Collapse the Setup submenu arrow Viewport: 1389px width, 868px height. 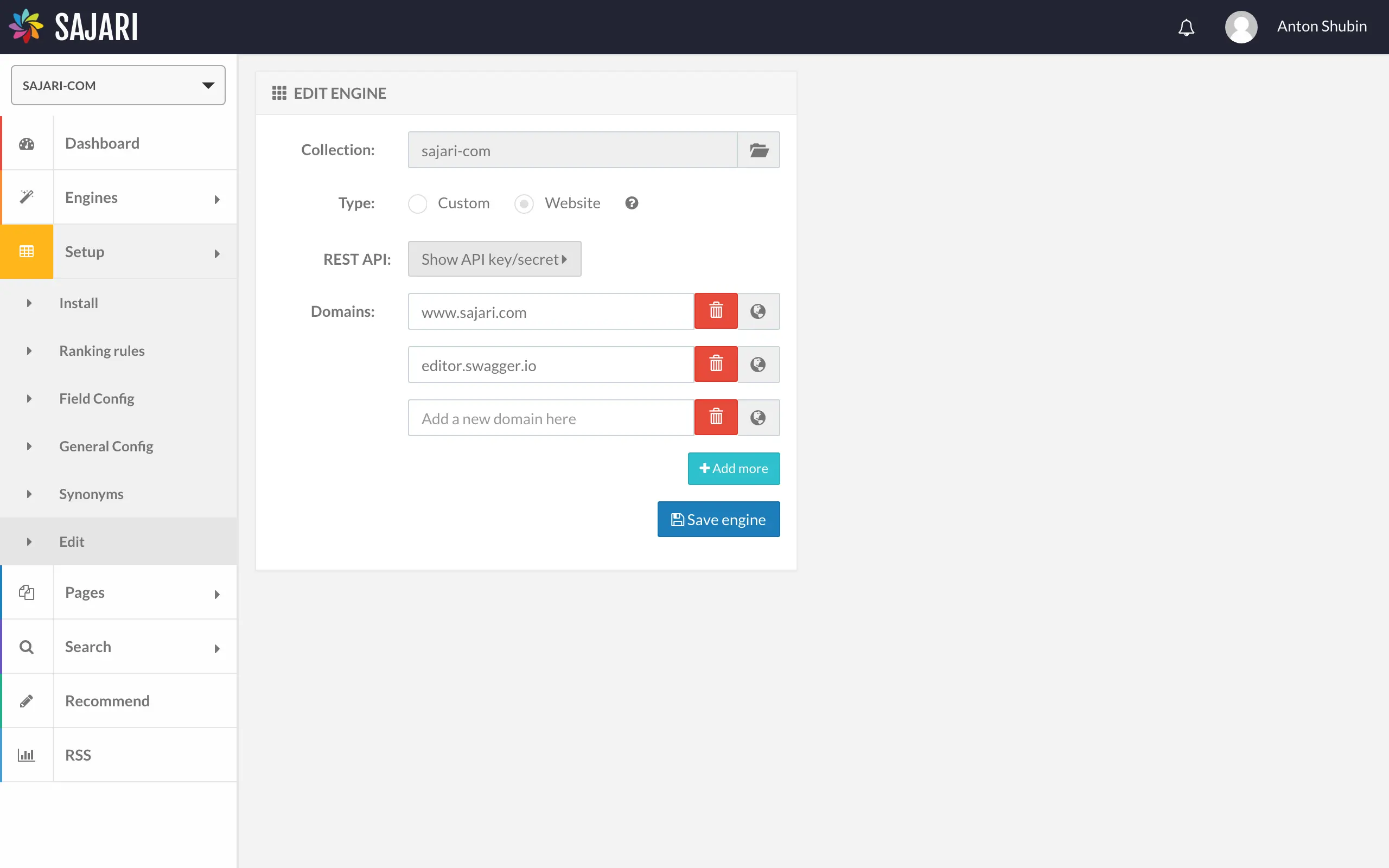click(x=217, y=254)
